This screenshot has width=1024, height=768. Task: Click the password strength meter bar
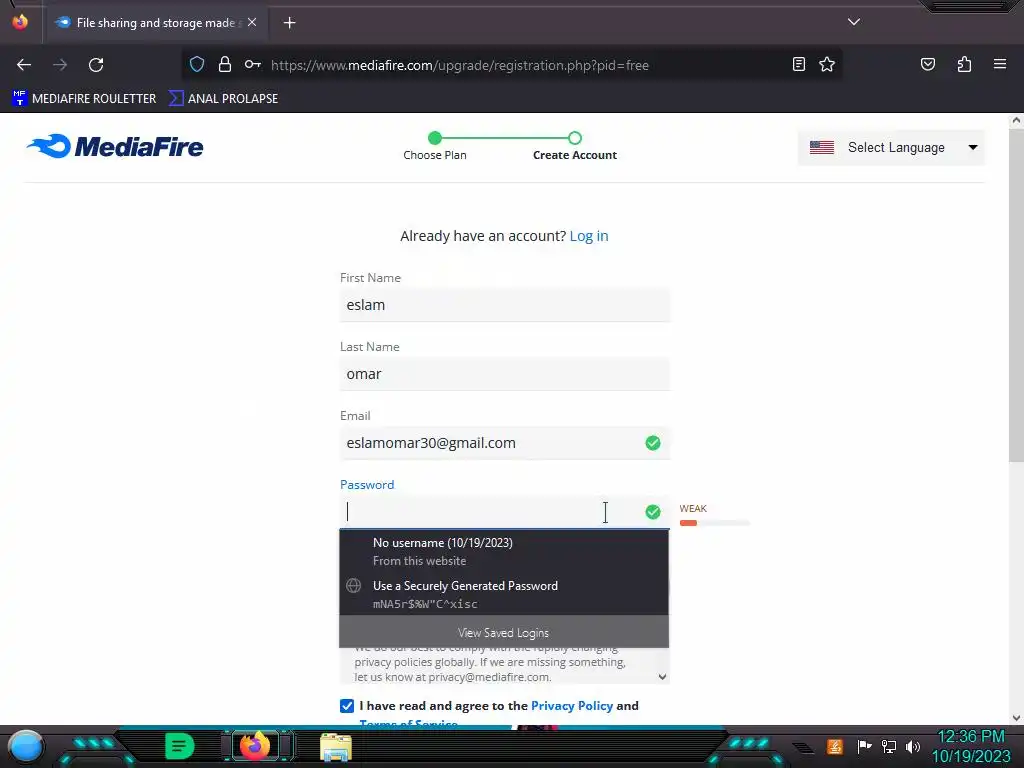pyautogui.click(x=714, y=523)
